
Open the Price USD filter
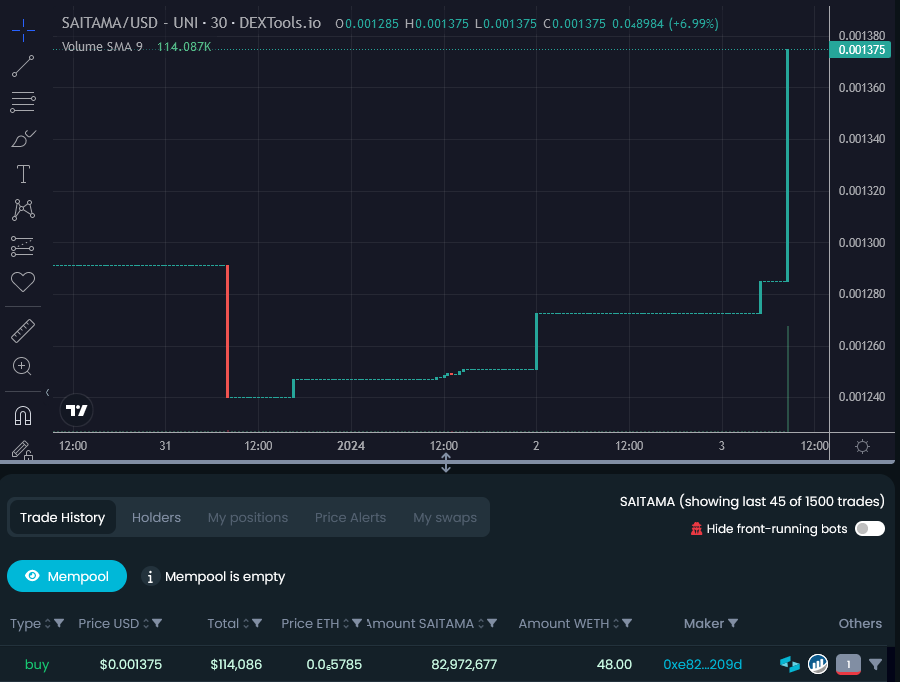point(157,623)
